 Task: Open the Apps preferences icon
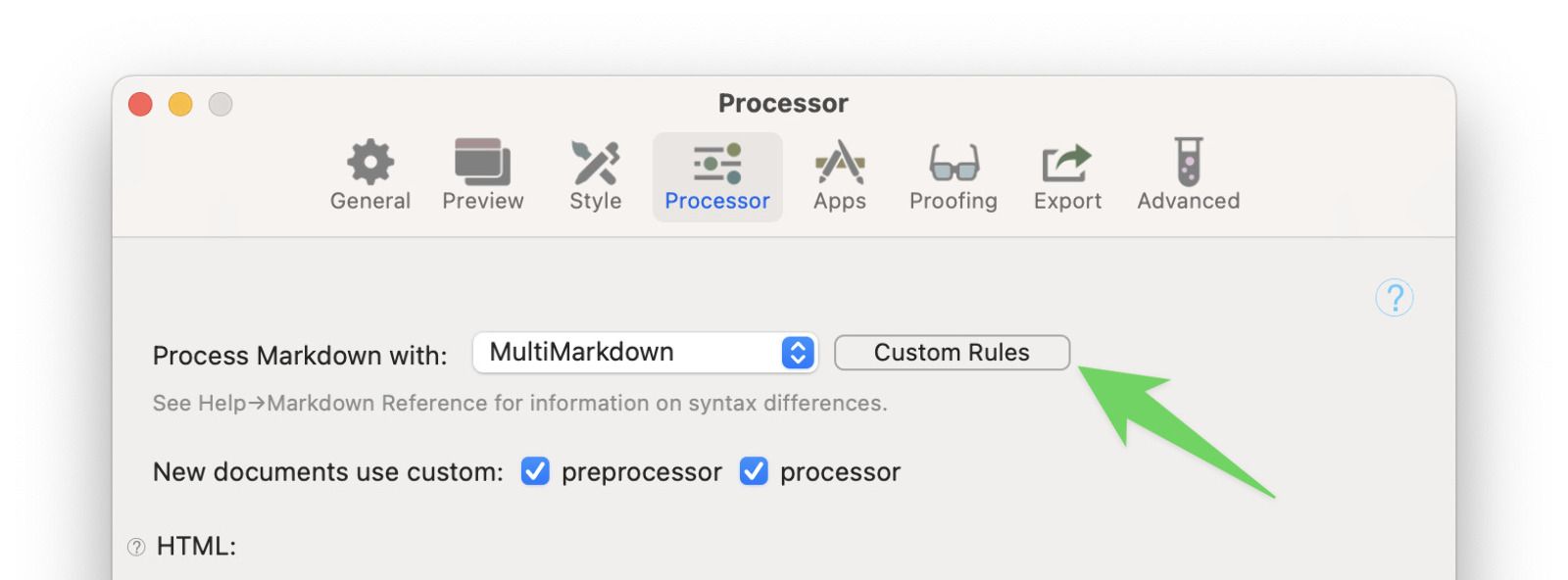coord(840,162)
